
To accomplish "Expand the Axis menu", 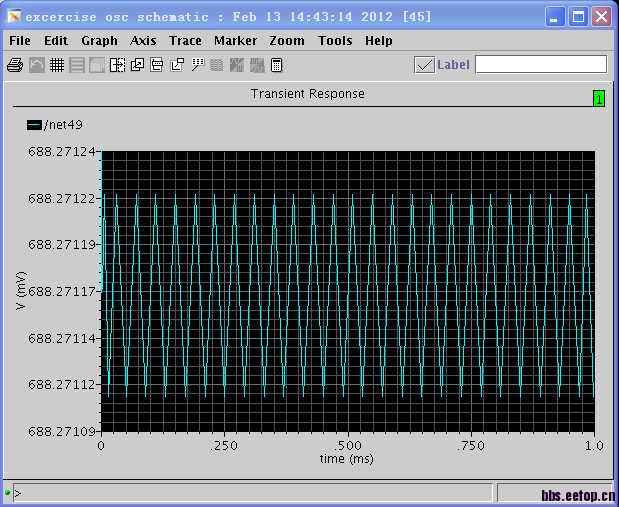I will coord(143,41).
